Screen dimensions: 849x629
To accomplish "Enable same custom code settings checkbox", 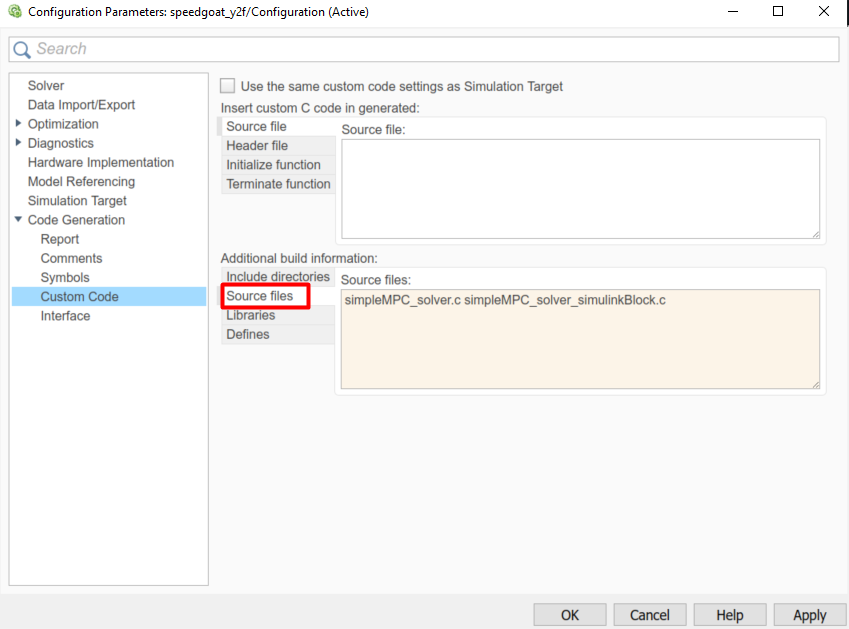I will point(228,86).
